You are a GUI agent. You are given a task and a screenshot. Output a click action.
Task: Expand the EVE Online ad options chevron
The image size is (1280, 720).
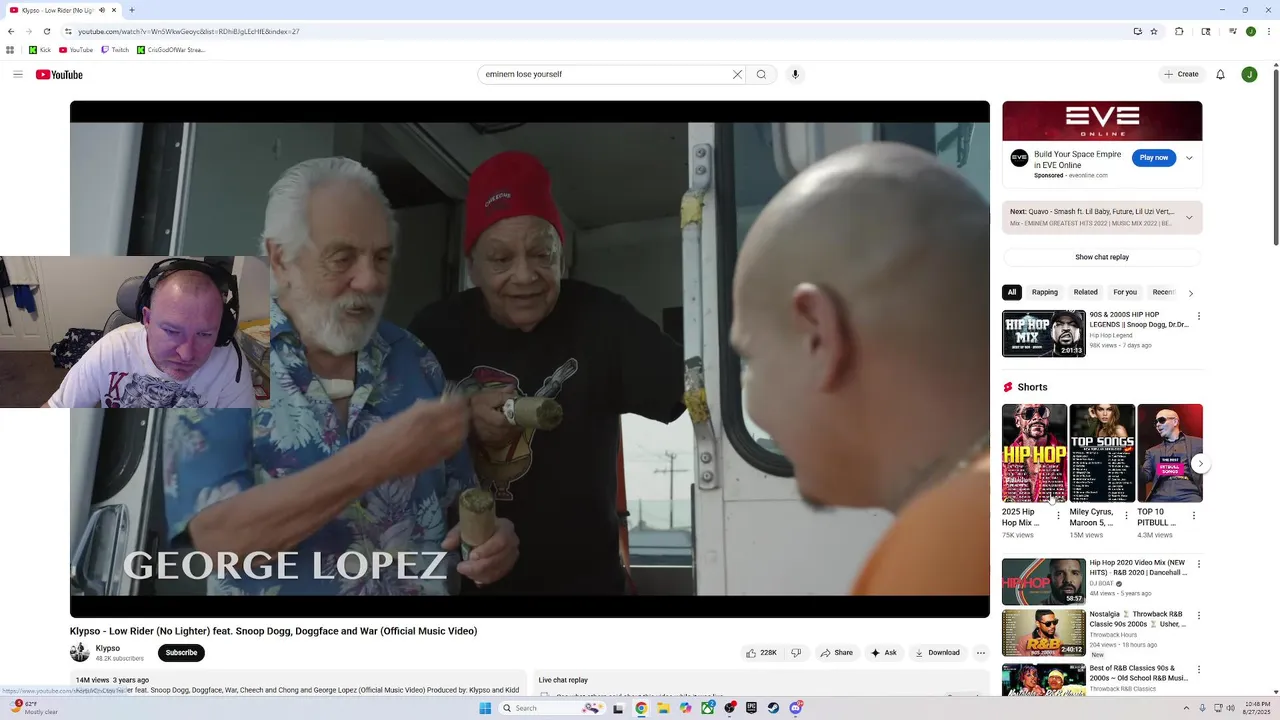(x=1189, y=158)
